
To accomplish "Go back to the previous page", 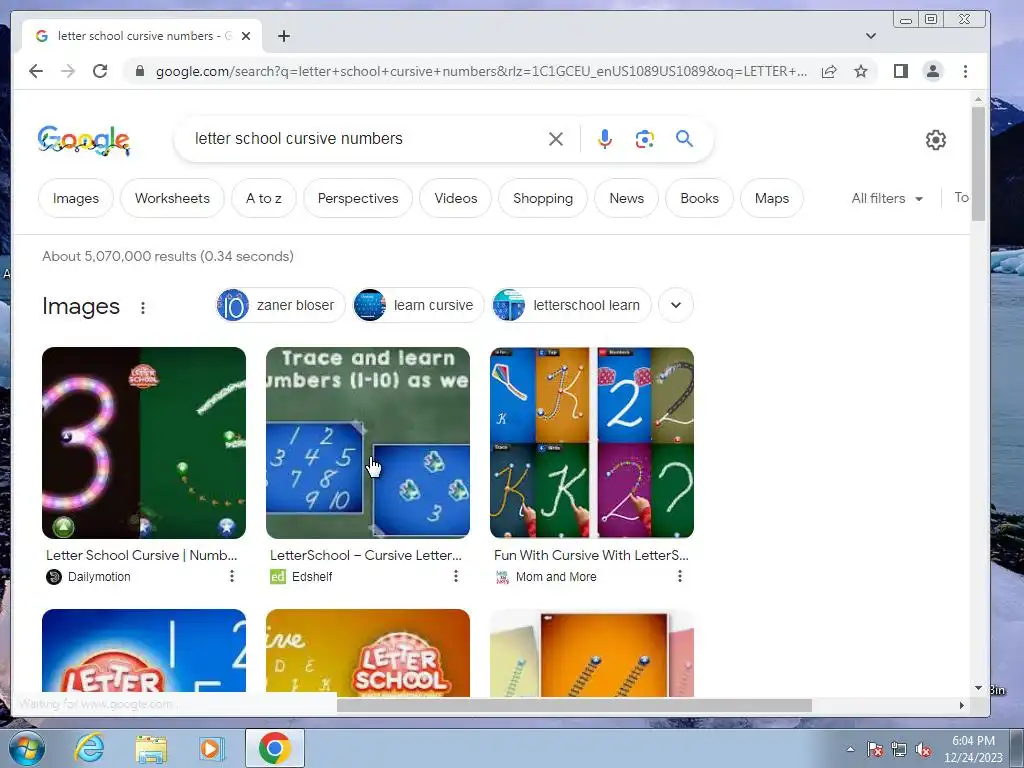I will [36, 71].
